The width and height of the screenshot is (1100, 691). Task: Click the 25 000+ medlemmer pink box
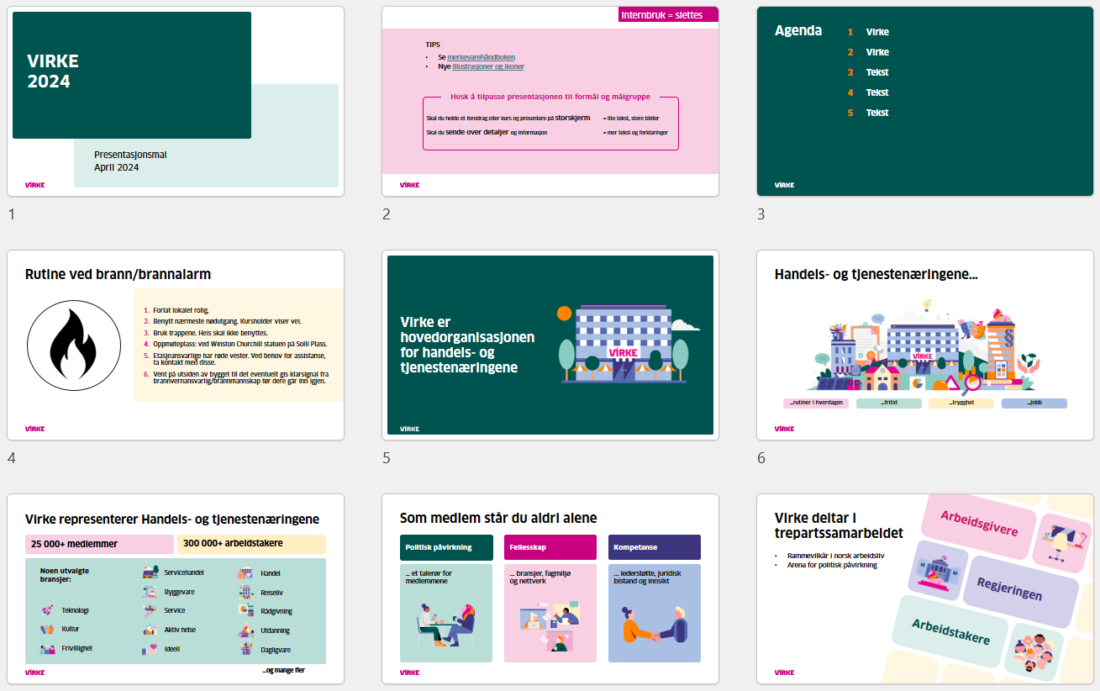click(99, 544)
